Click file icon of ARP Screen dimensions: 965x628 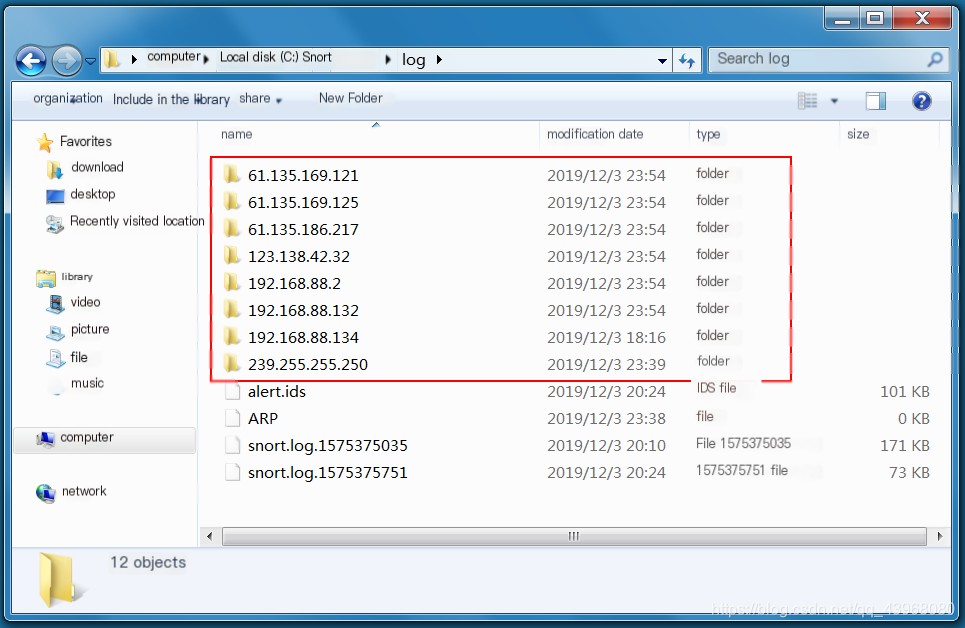tap(232, 419)
